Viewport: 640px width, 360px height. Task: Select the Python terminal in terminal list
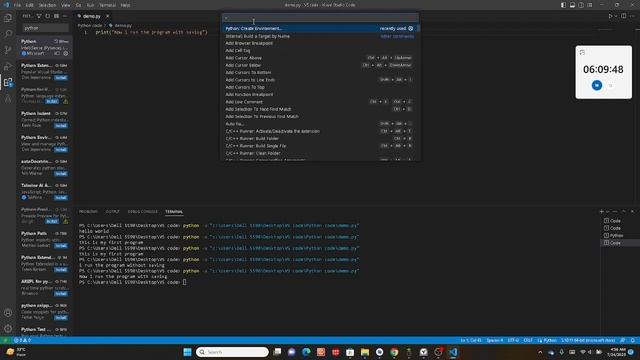616,236
